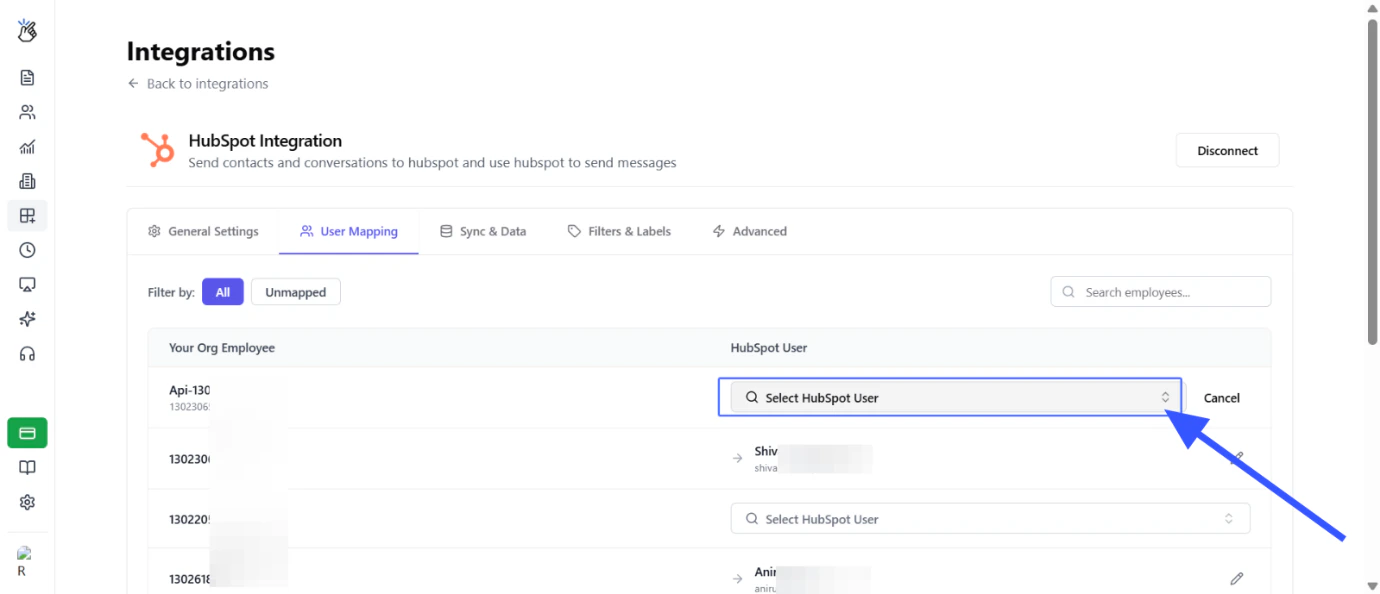Edit Shiv's mapping via the pencil icon
The height and width of the screenshot is (594, 1380).
(x=1237, y=458)
